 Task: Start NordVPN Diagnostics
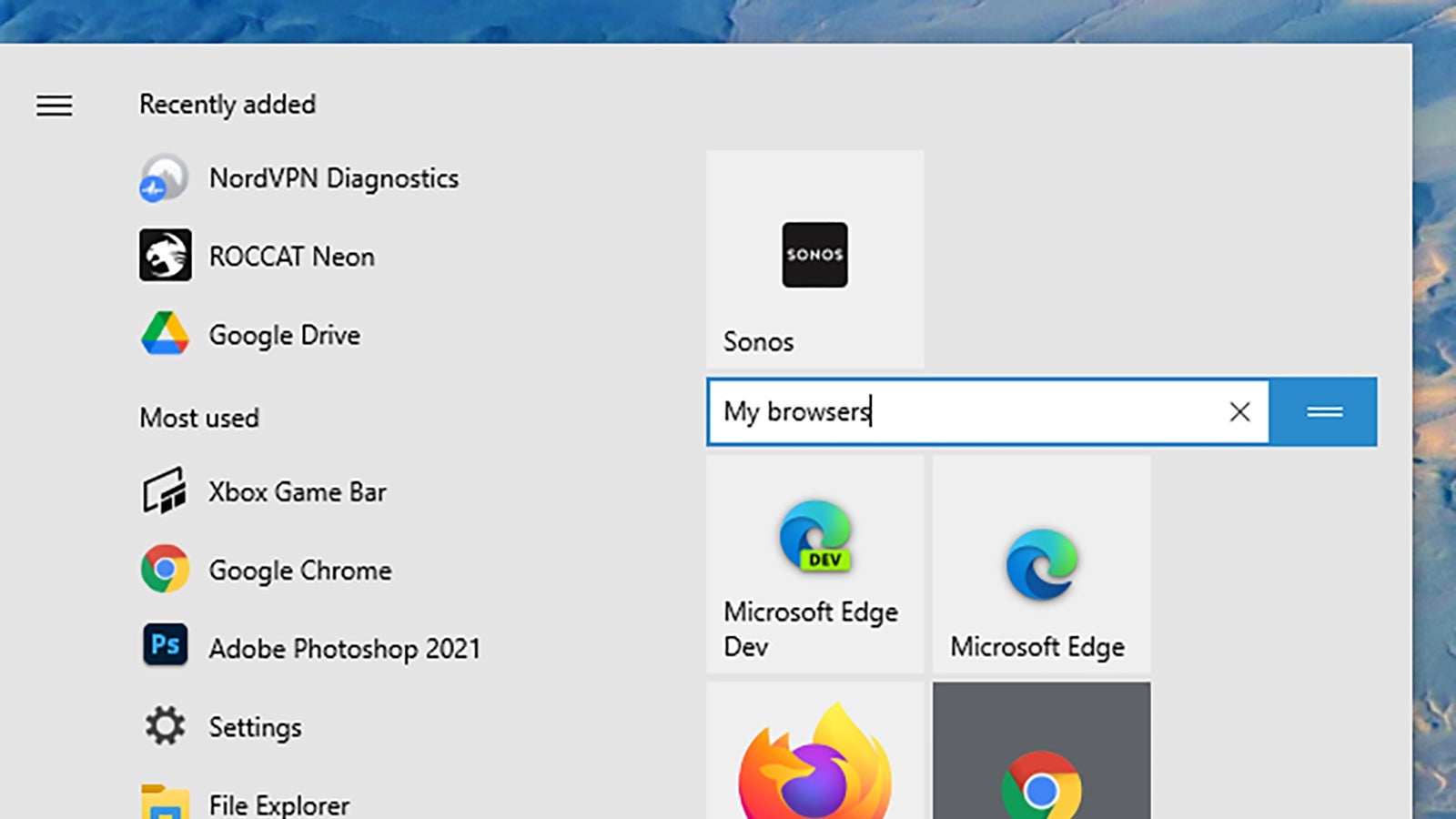[334, 178]
